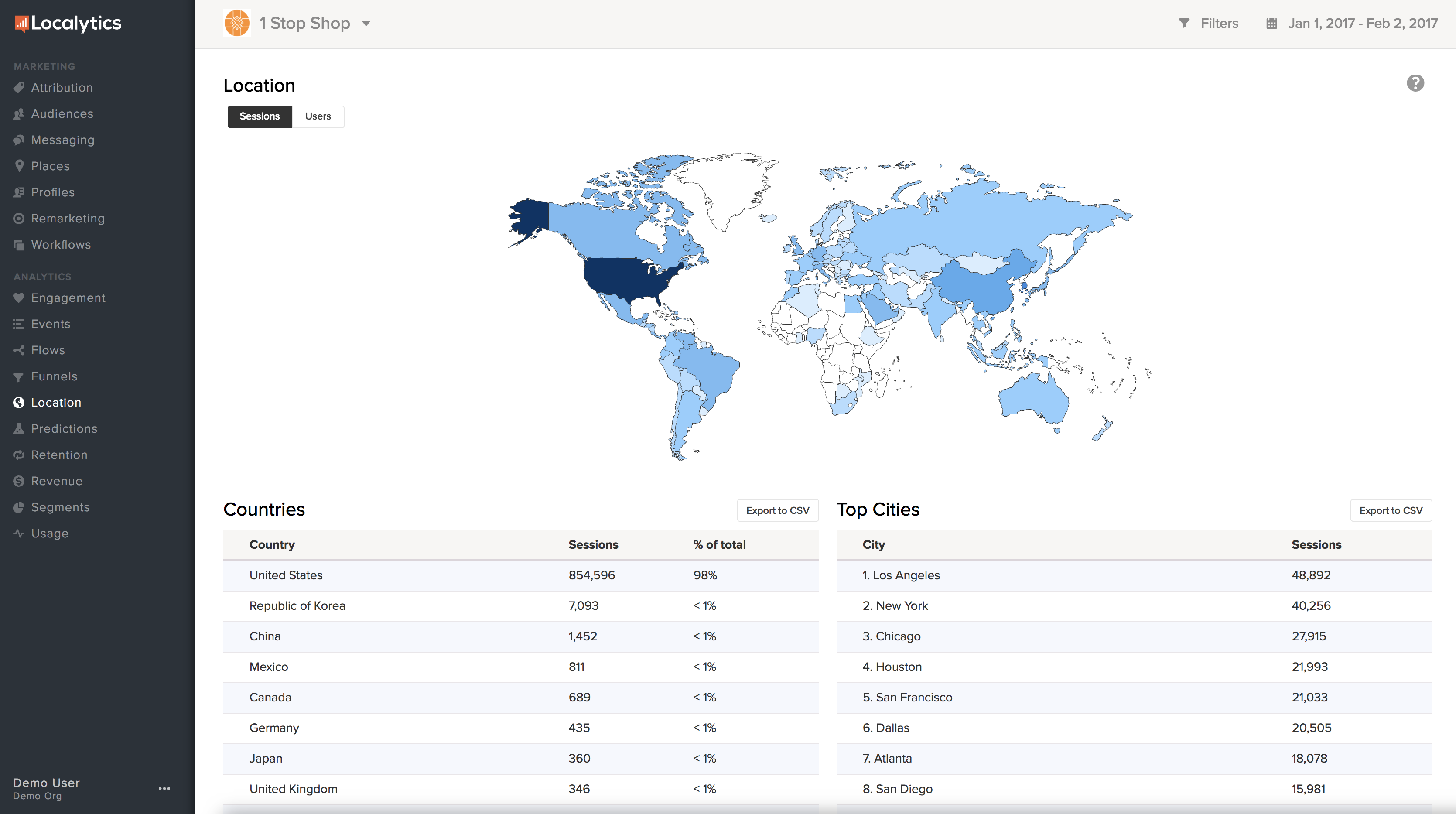Export the Top Cities table to CSV
Viewport: 1456px width, 814px height.
[x=1391, y=510]
